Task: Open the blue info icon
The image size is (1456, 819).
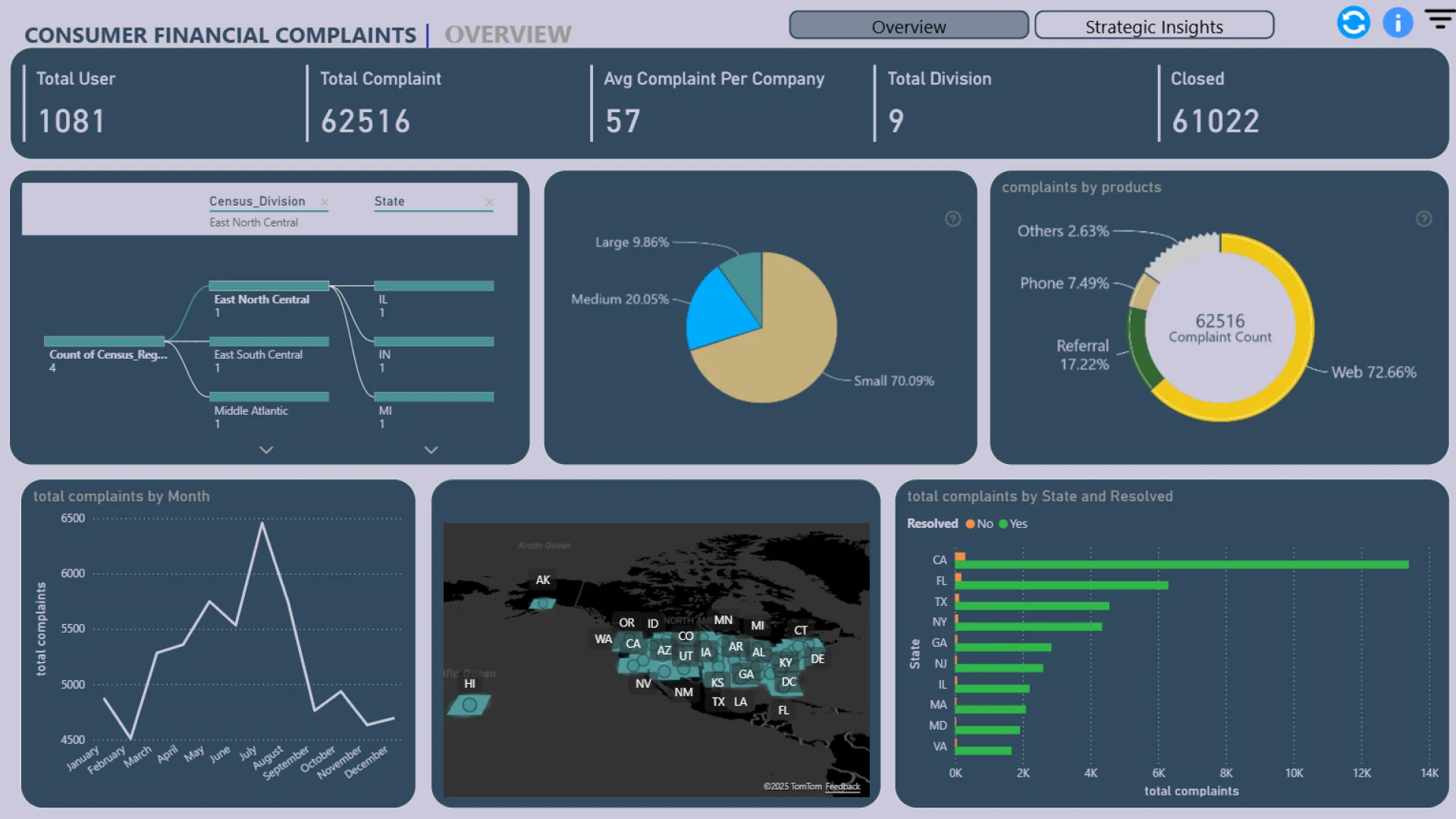Action: pos(1398,23)
